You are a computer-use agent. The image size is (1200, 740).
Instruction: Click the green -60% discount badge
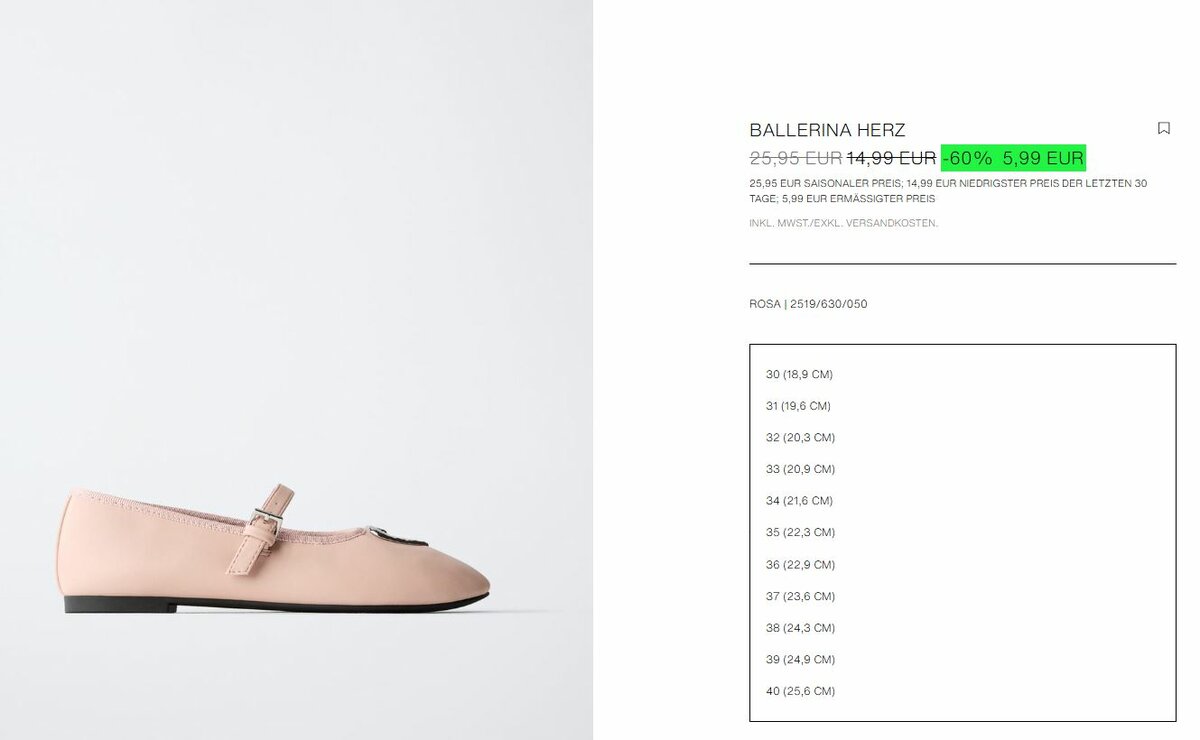(967, 158)
